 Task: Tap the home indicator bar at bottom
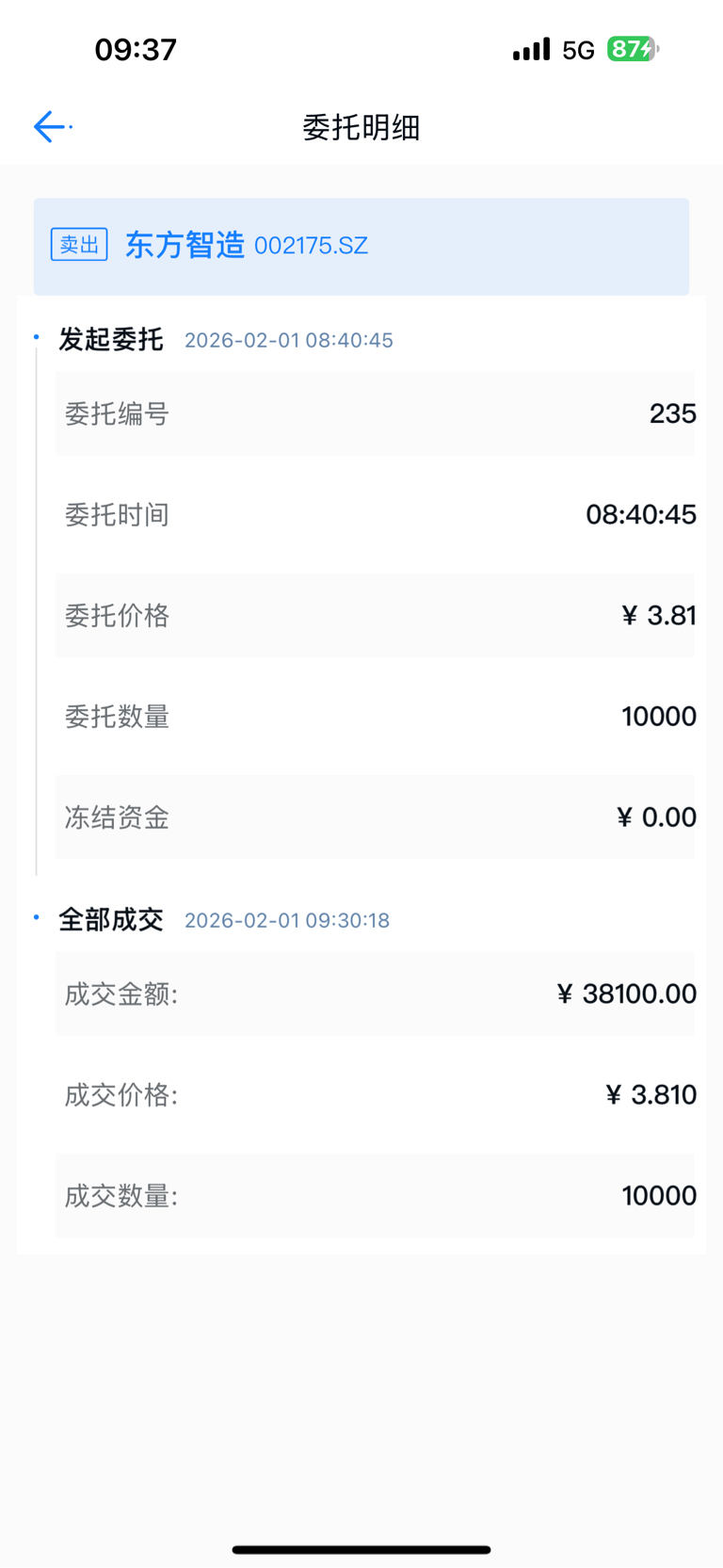pos(361,1549)
